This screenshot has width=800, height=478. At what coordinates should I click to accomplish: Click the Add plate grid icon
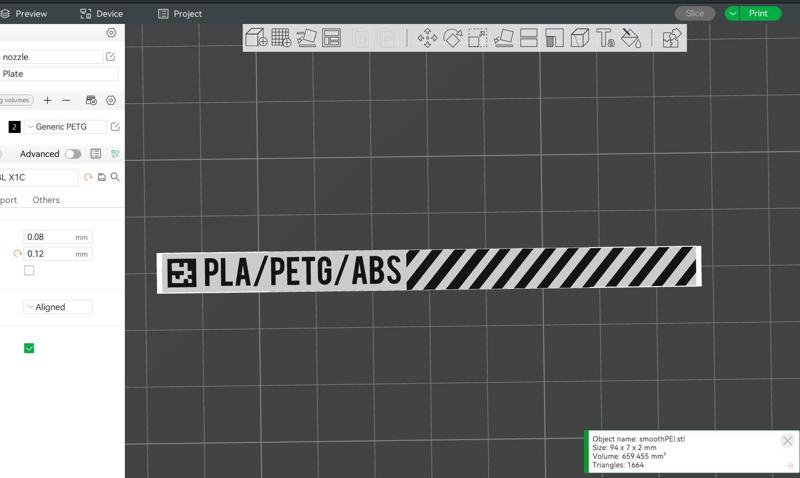click(x=281, y=38)
